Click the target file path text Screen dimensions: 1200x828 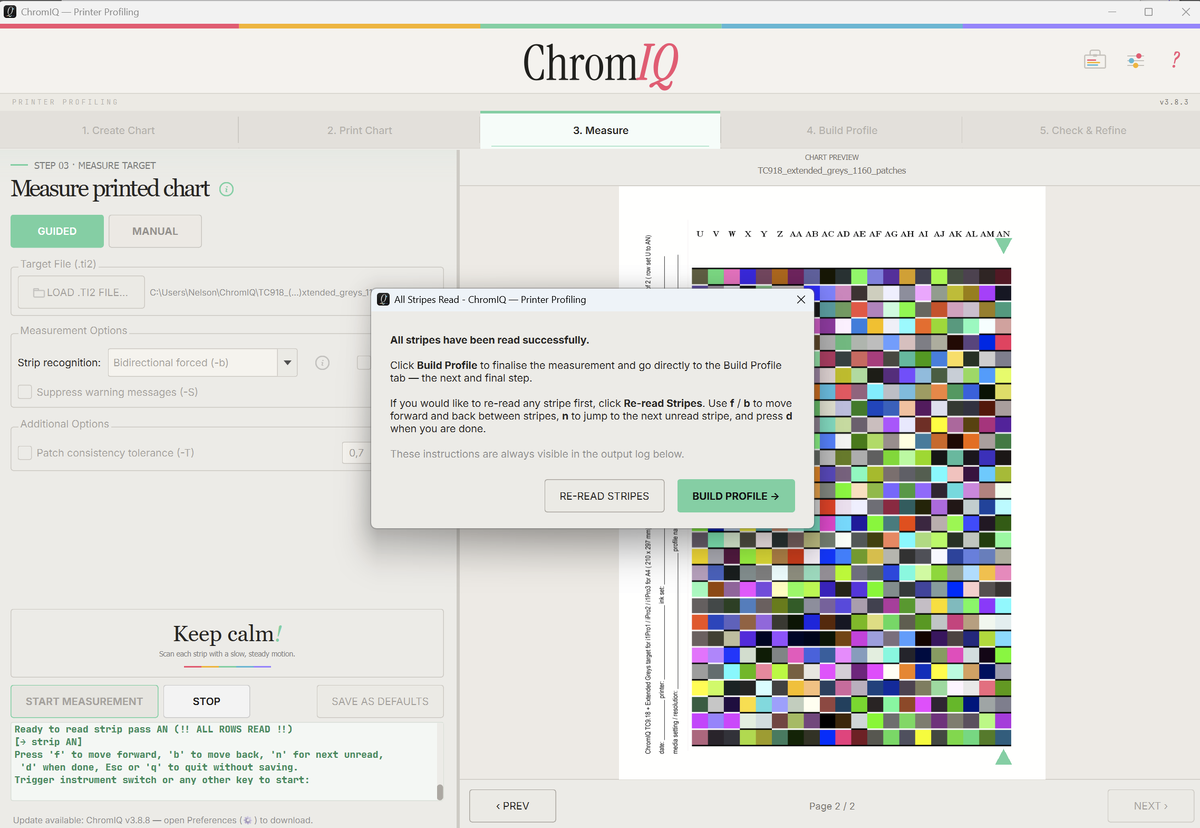point(260,293)
